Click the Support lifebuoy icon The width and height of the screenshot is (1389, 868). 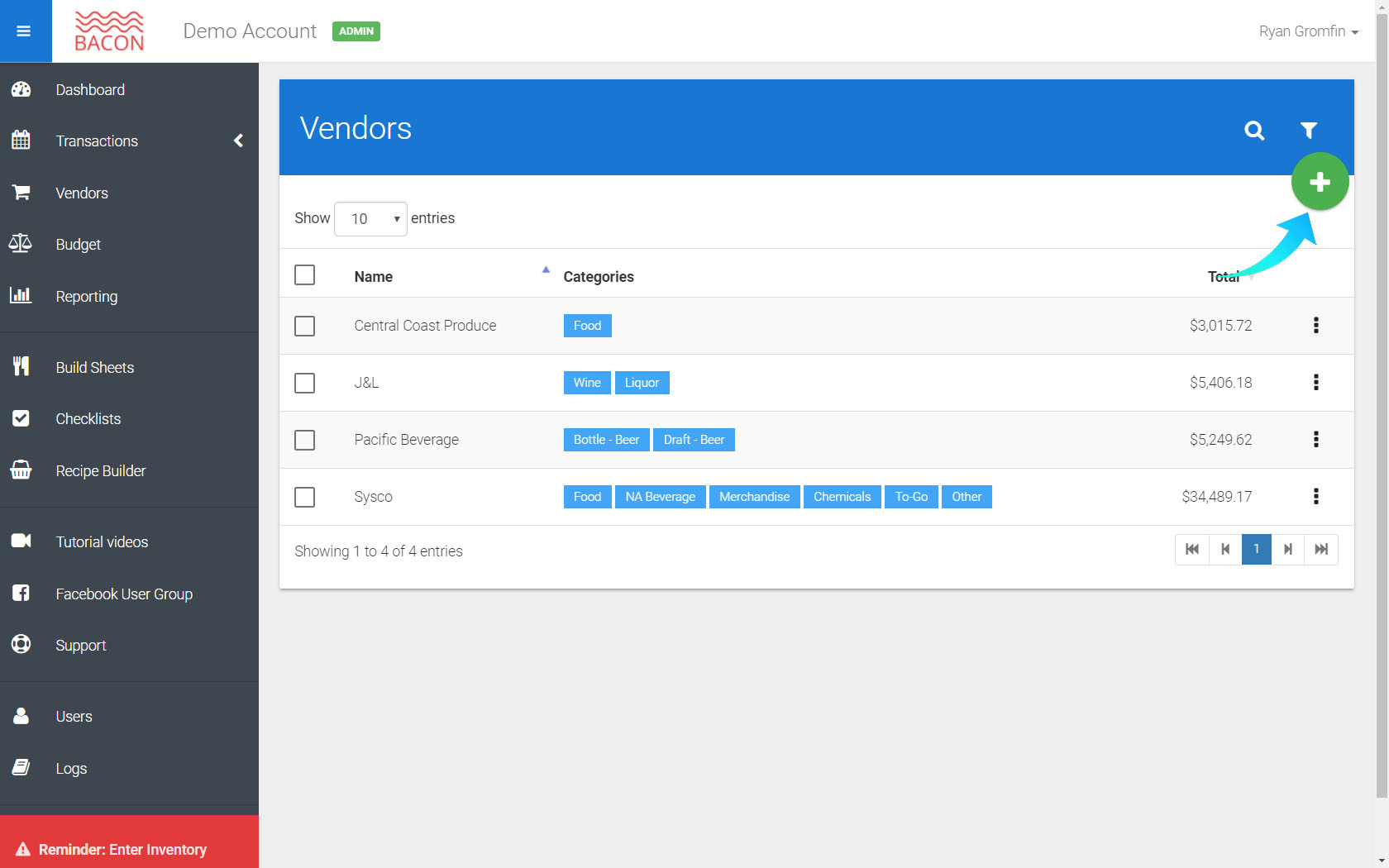(x=21, y=644)
